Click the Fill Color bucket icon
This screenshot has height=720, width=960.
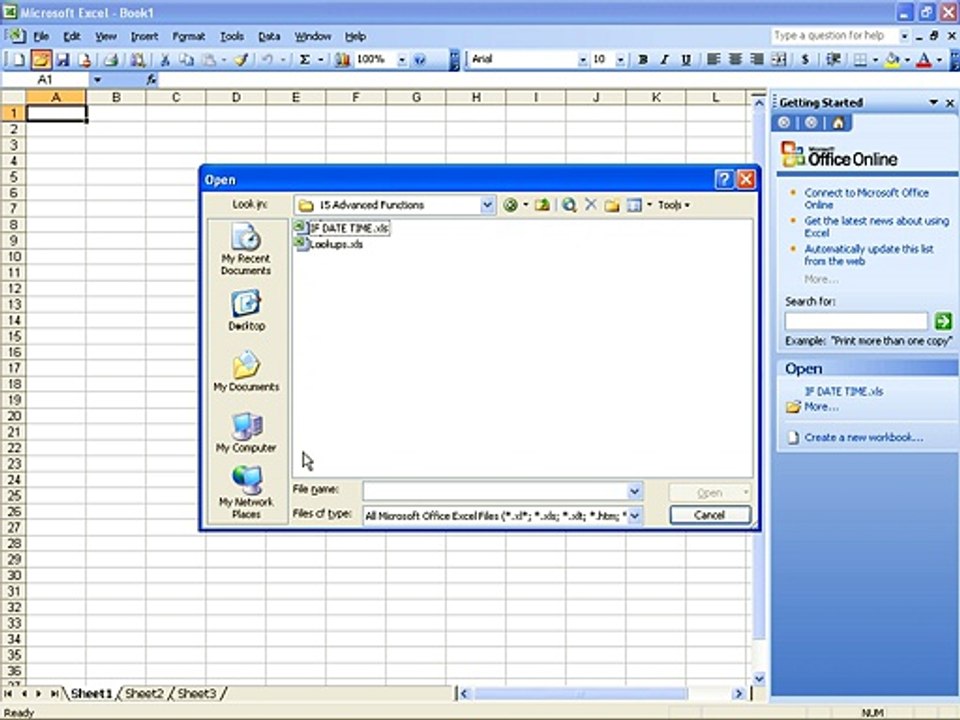893,59
